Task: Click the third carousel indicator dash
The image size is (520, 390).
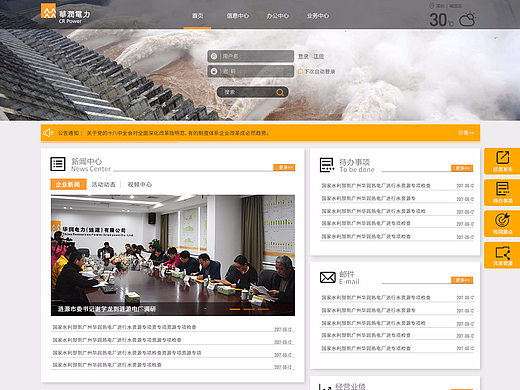Action: [x=263, y=309]
